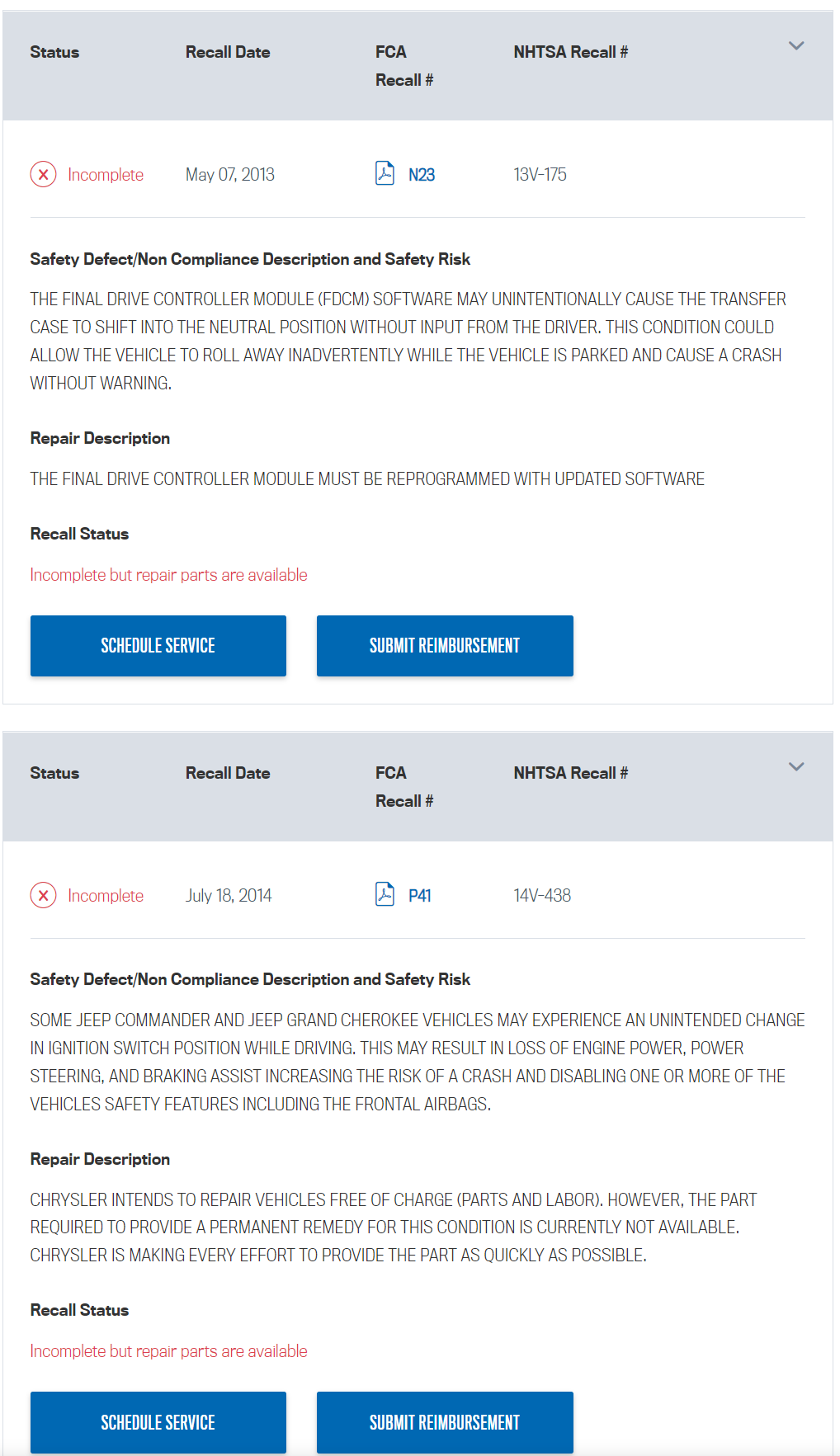
Task: Click the Repair Description heading under the N23 recall
Action: pyautogui.click(x=100, y=438)
